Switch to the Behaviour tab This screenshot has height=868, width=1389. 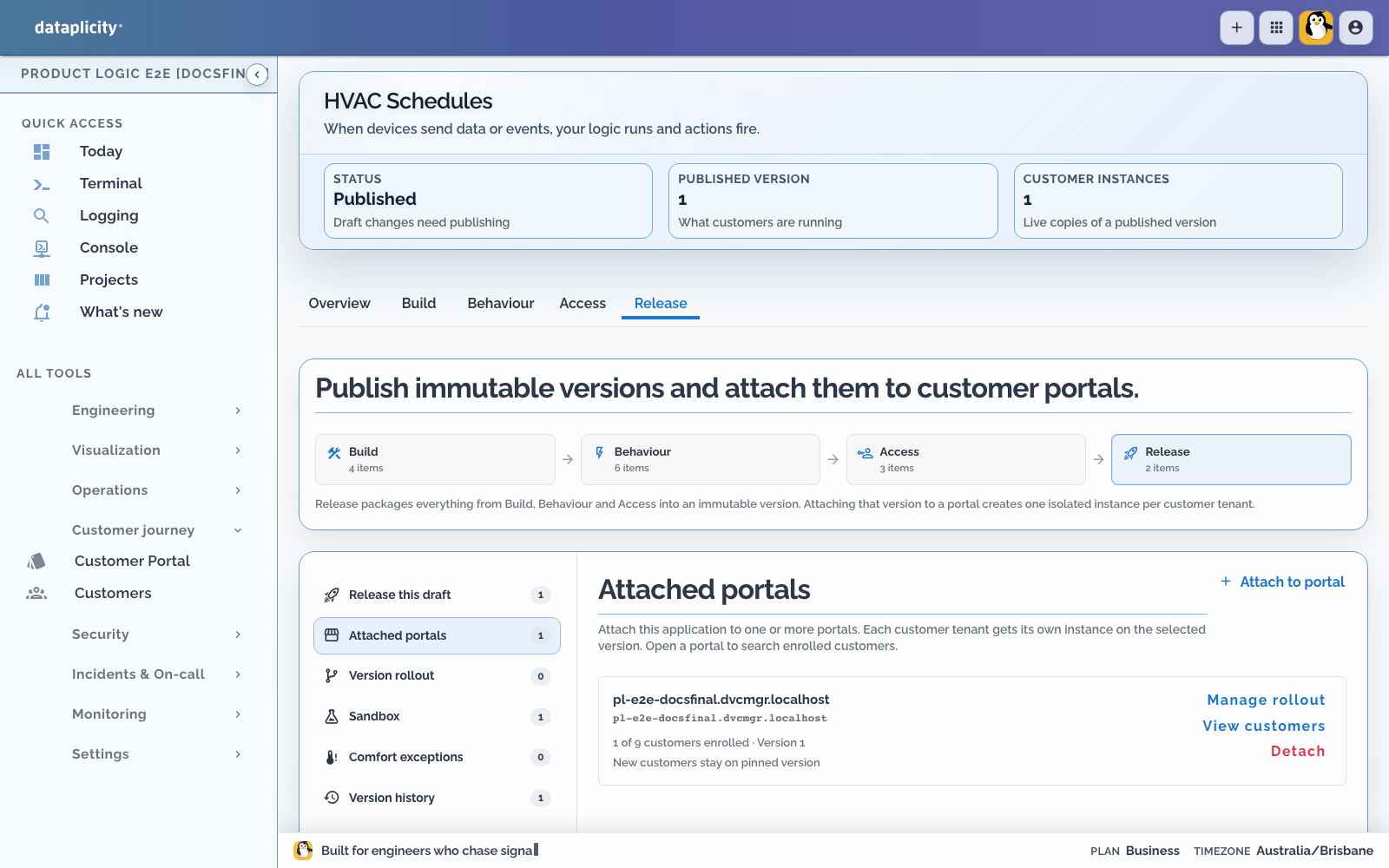pyautogui.click(x=501, y=304)
